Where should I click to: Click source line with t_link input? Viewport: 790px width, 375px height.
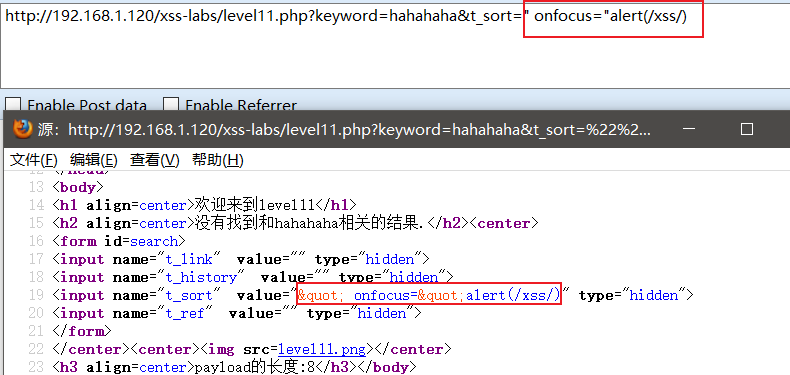tap(241, 260)
